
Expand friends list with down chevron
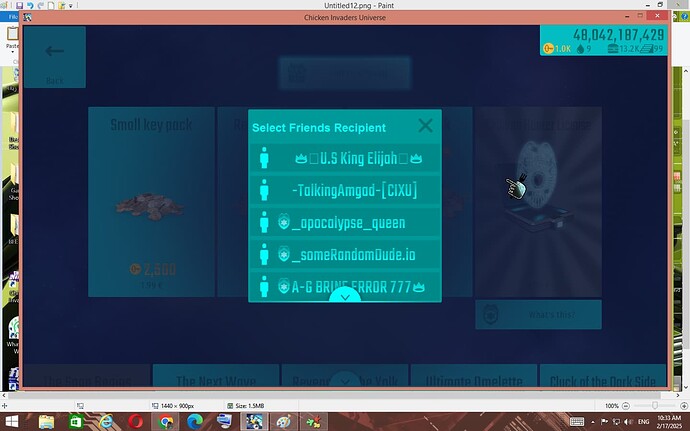click(345, 296)
